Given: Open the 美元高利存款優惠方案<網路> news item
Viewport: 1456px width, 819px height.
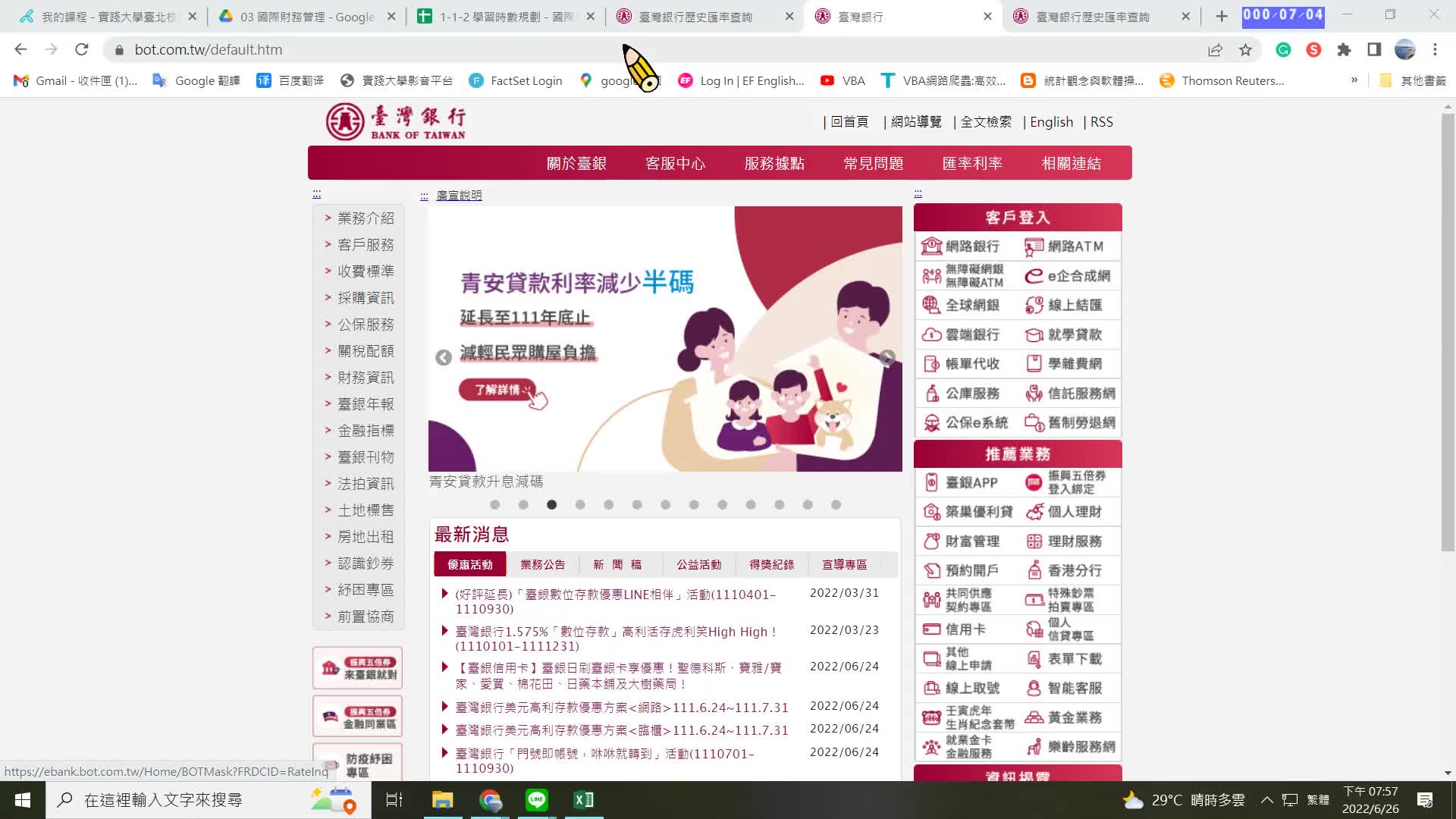Looking at the screenshot, I should pyautogui.click(x=622, y=708).
